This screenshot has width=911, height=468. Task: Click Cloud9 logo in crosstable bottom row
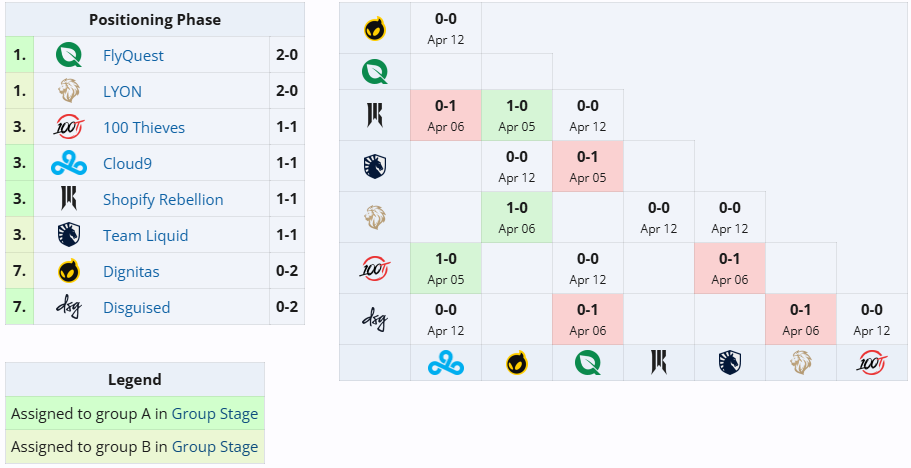[x=446, y=364]
